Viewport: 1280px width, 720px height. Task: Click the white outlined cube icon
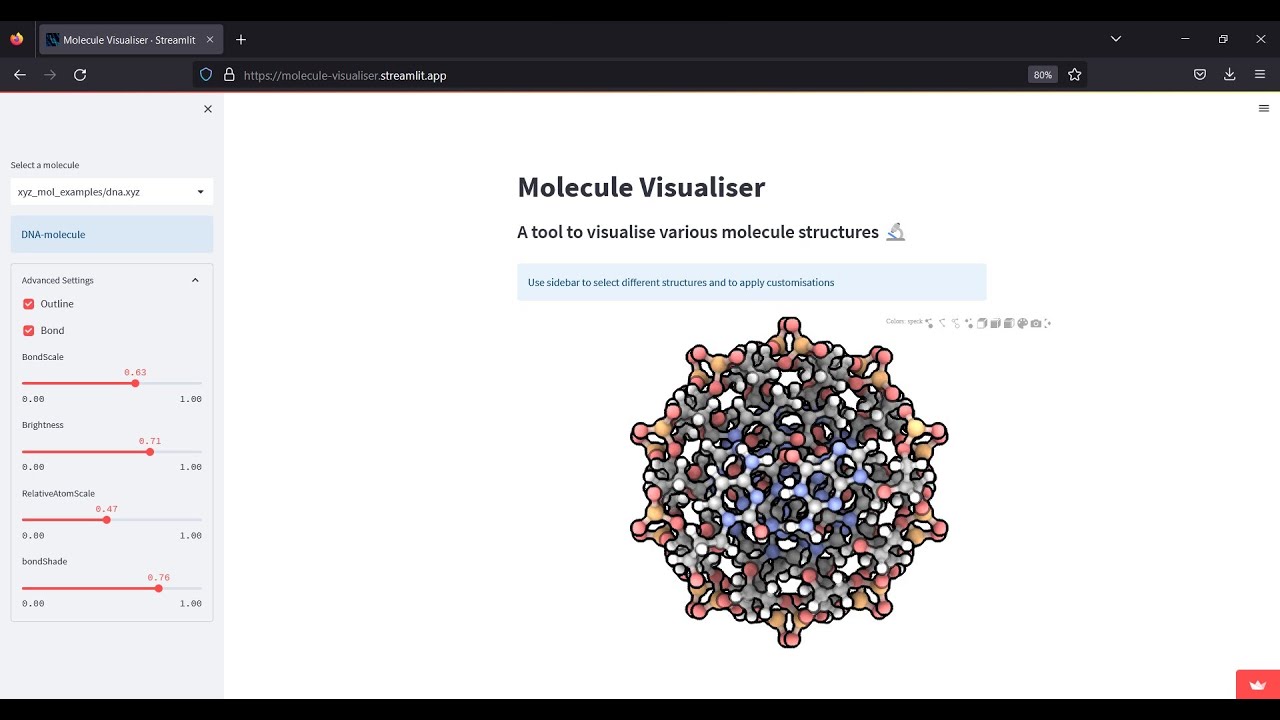[982, 323]
